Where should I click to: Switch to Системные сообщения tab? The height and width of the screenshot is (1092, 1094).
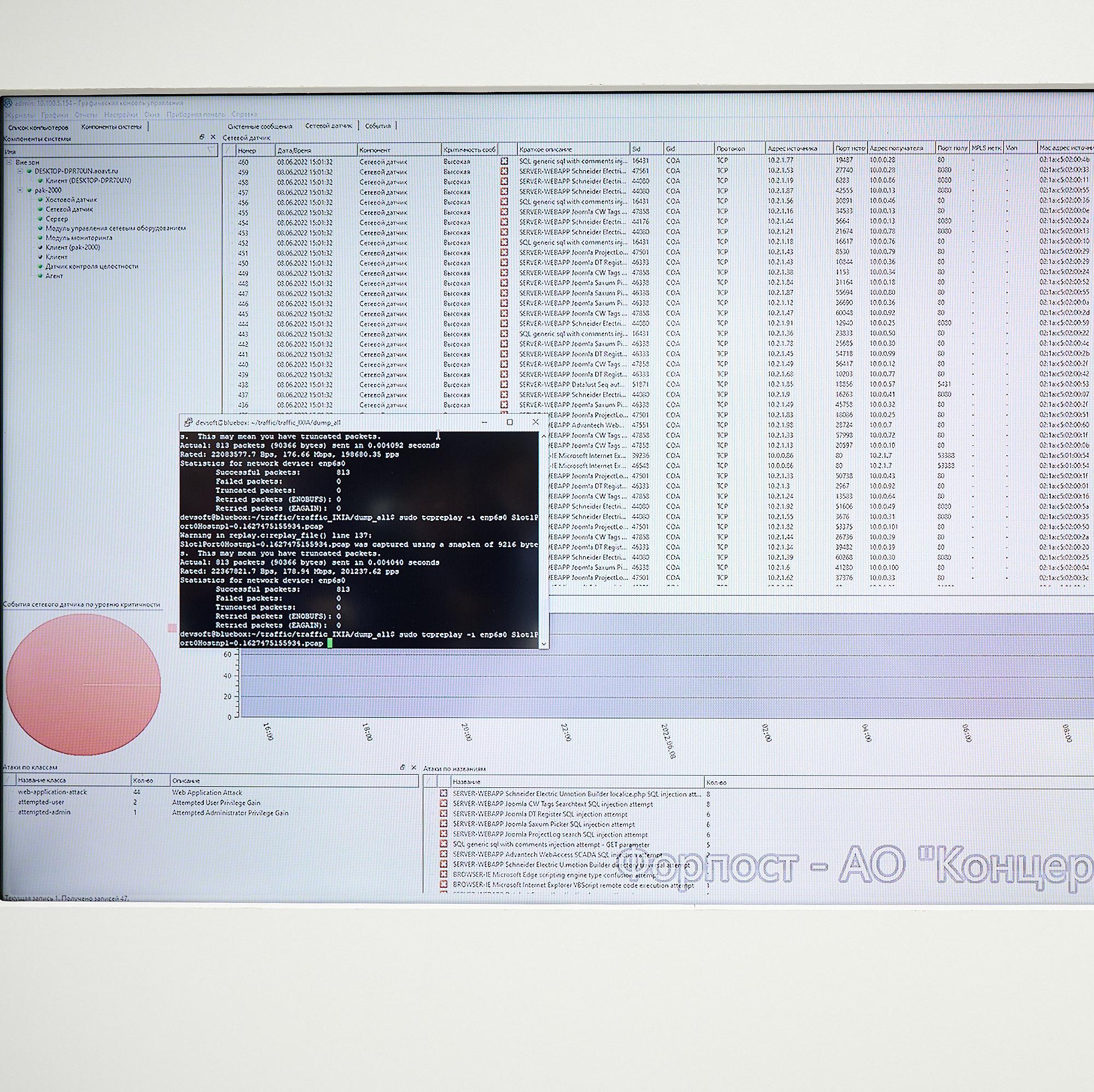pos(260,126)
